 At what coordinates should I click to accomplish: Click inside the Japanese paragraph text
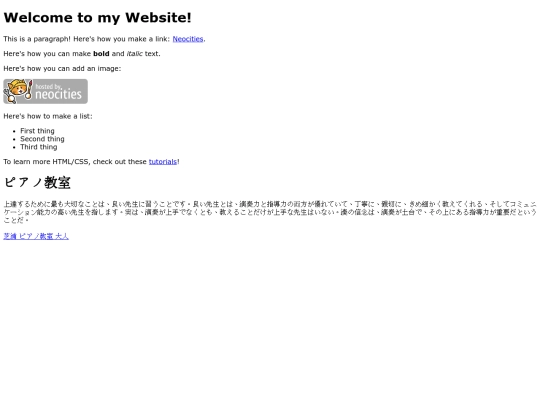[270, 212]
